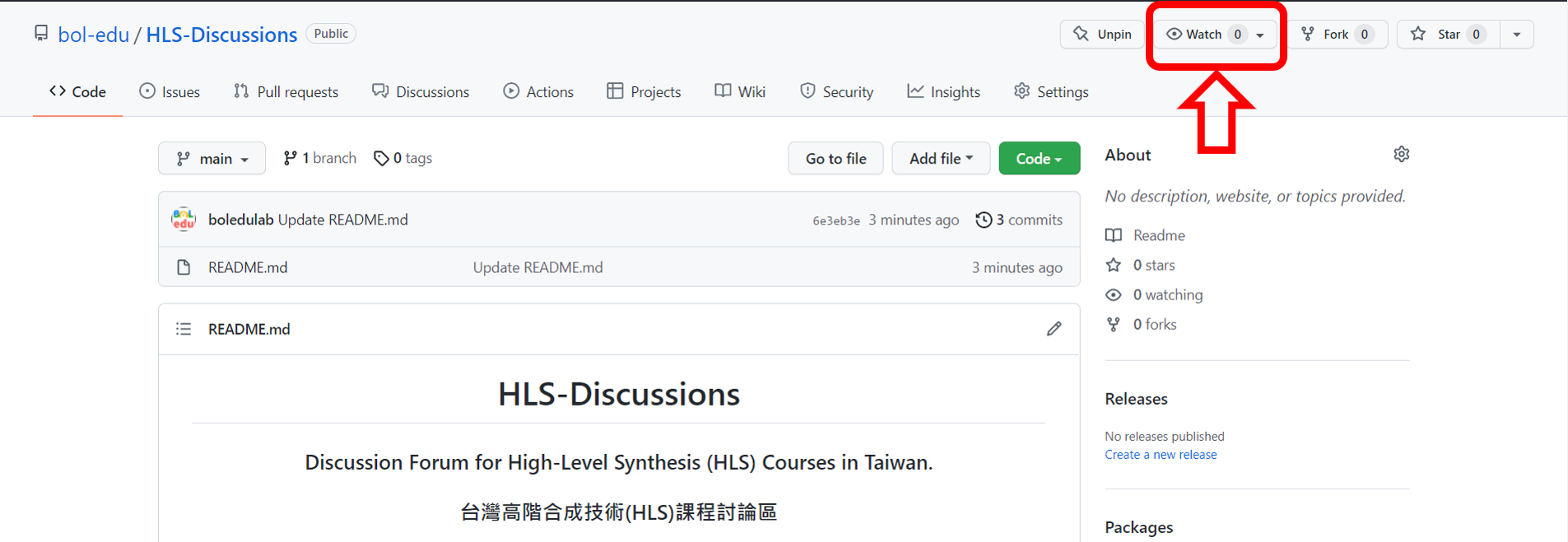Screen dimensions: 1568x542
Task: Open the boledulab author link
Action: click(240, 220)
